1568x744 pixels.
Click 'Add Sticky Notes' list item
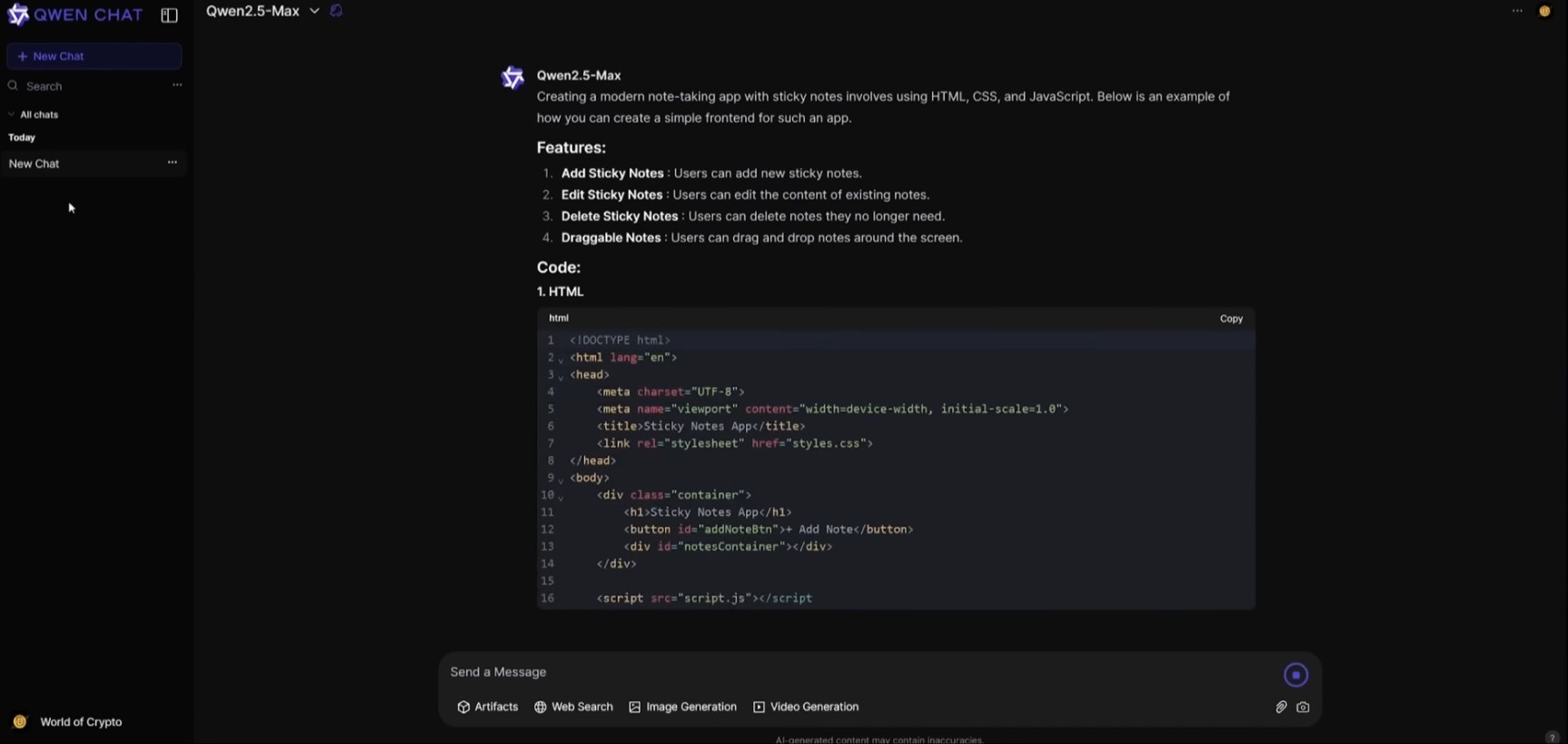pos(711,174)
